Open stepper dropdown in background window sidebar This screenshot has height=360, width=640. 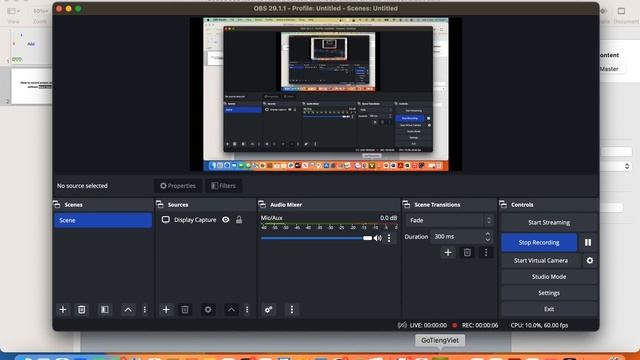(627, 167)
